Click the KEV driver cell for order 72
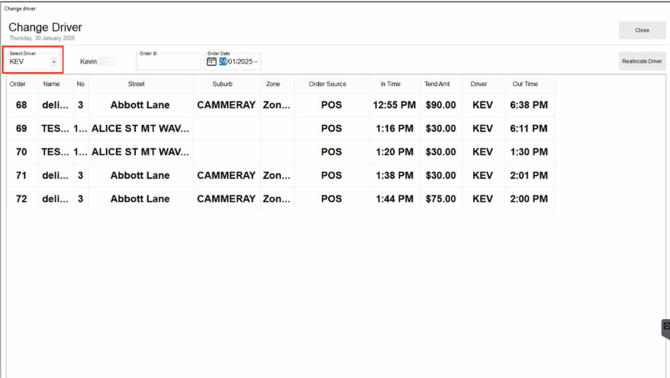 [482, 199]
